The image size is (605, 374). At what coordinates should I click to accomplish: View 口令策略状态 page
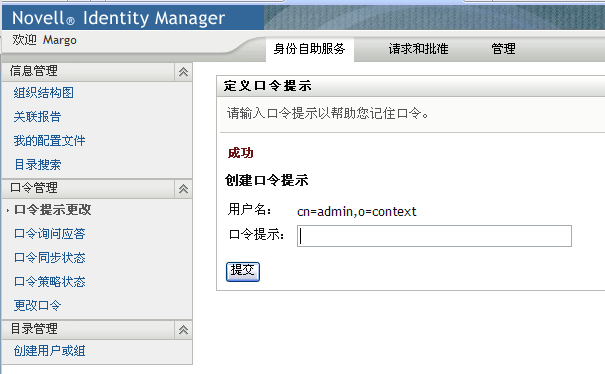(x=49, y=282)
